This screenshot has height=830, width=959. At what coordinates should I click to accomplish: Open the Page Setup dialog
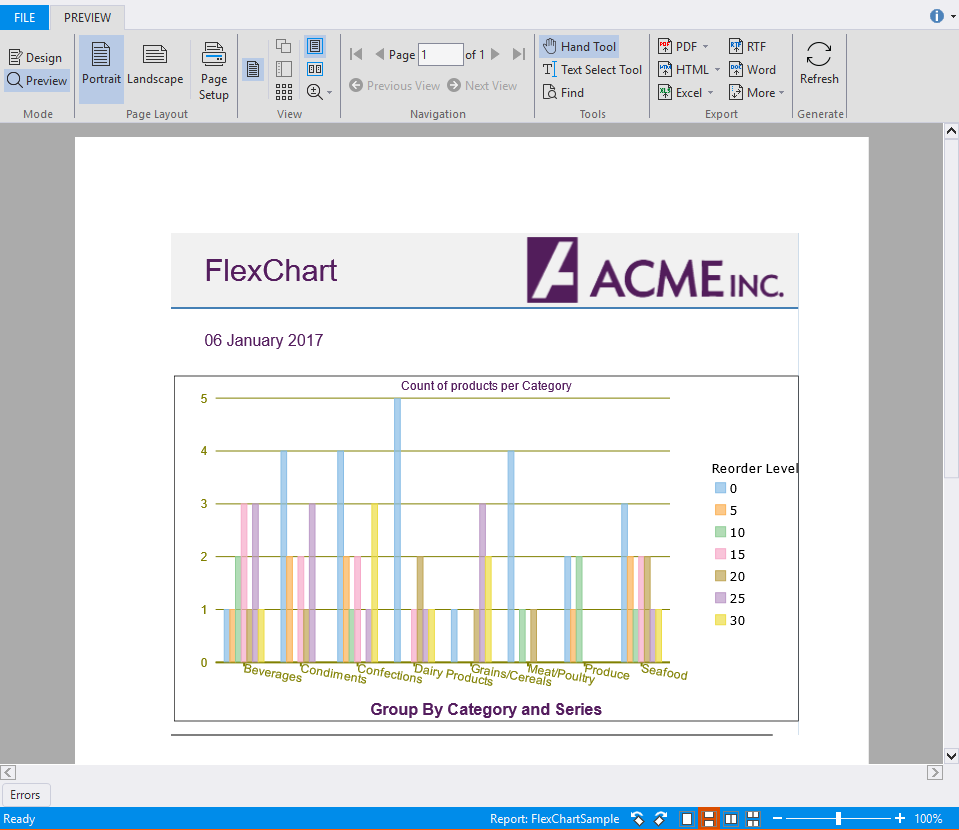click(x=213, y=68)
